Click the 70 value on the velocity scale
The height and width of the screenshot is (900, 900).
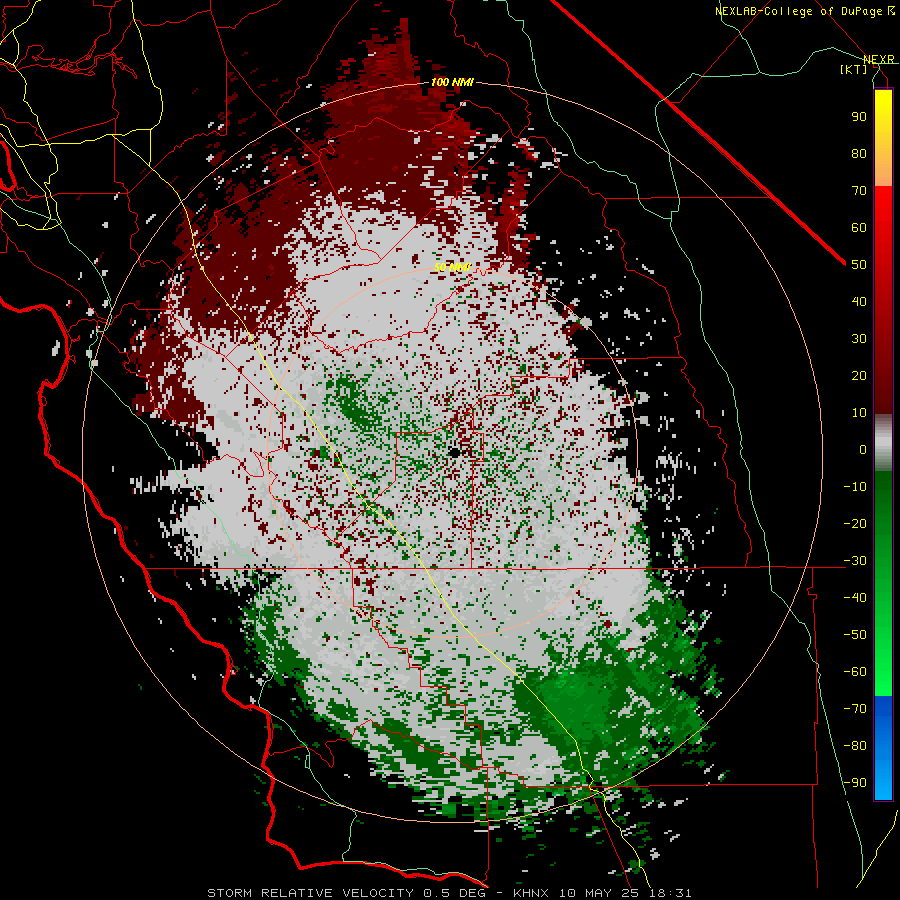(x=859, y=191)
